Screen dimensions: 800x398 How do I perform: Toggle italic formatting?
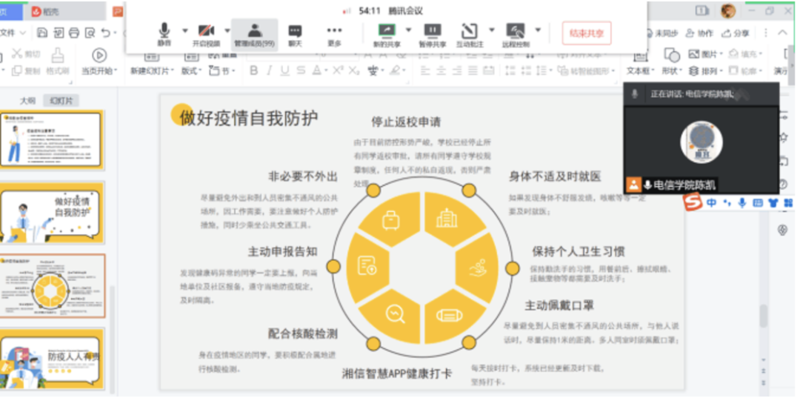coord(269,70)
